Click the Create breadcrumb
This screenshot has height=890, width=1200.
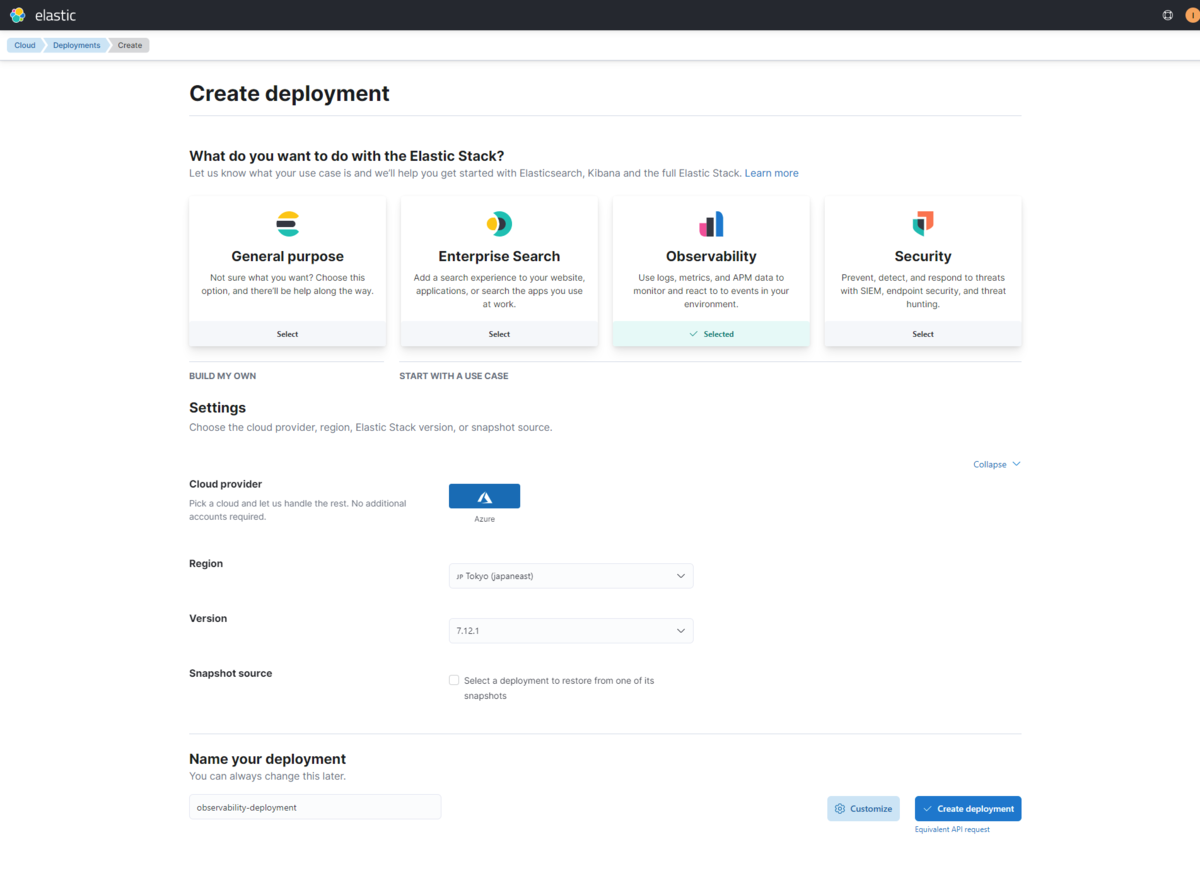[130, 45]
